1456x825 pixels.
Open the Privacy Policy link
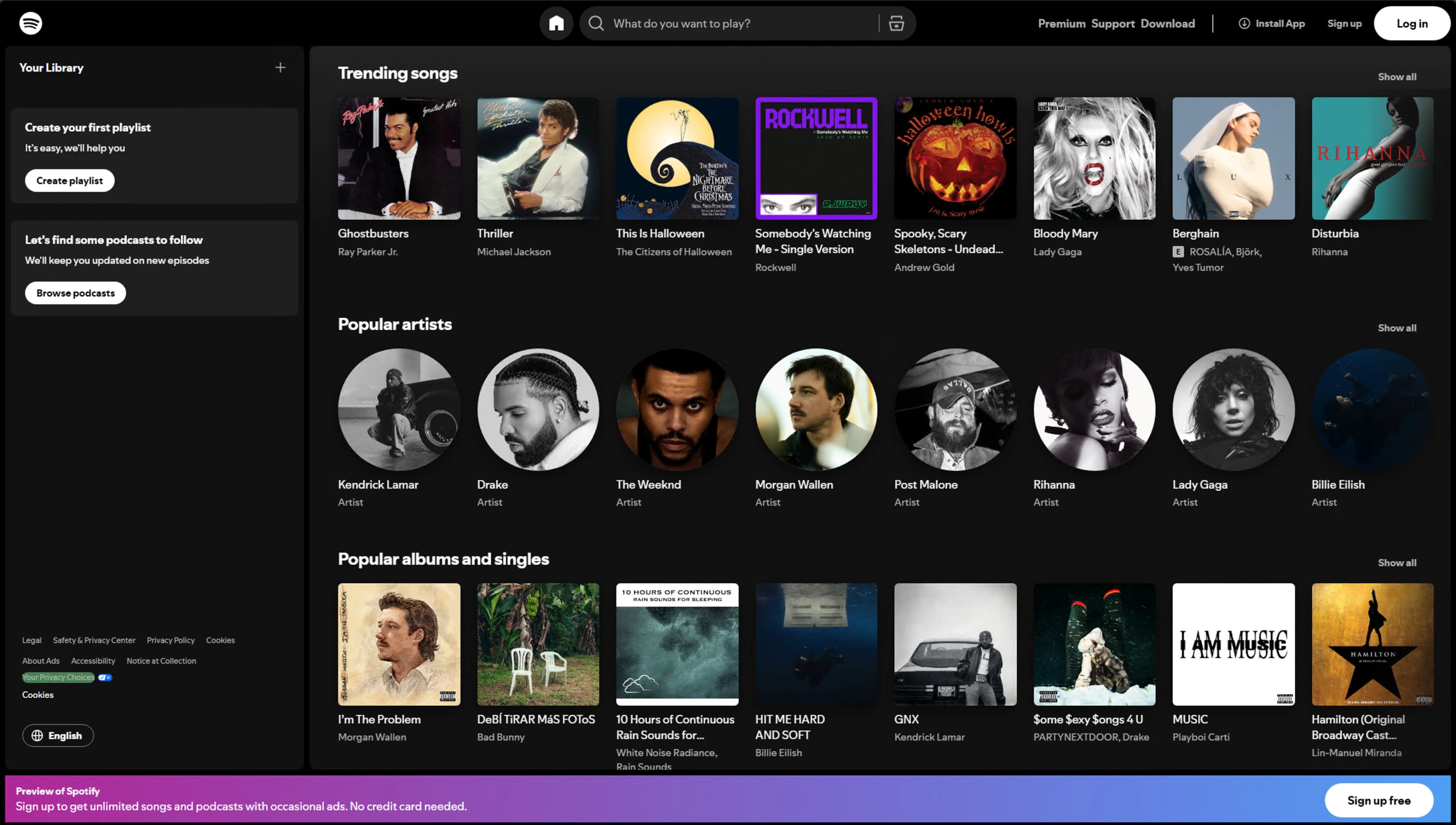tap(171, 640)
